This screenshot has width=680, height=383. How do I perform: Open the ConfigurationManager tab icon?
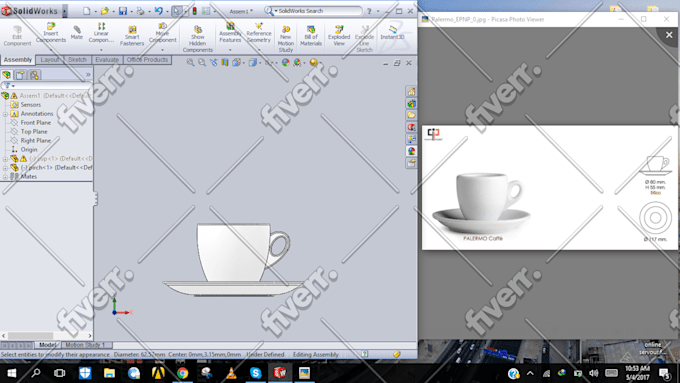[34, 75]
